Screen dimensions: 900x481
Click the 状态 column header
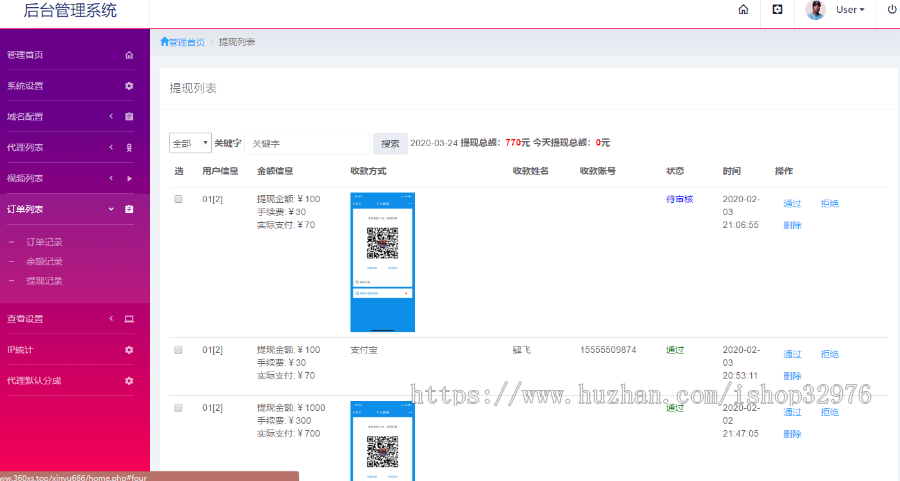click(675, 171)
